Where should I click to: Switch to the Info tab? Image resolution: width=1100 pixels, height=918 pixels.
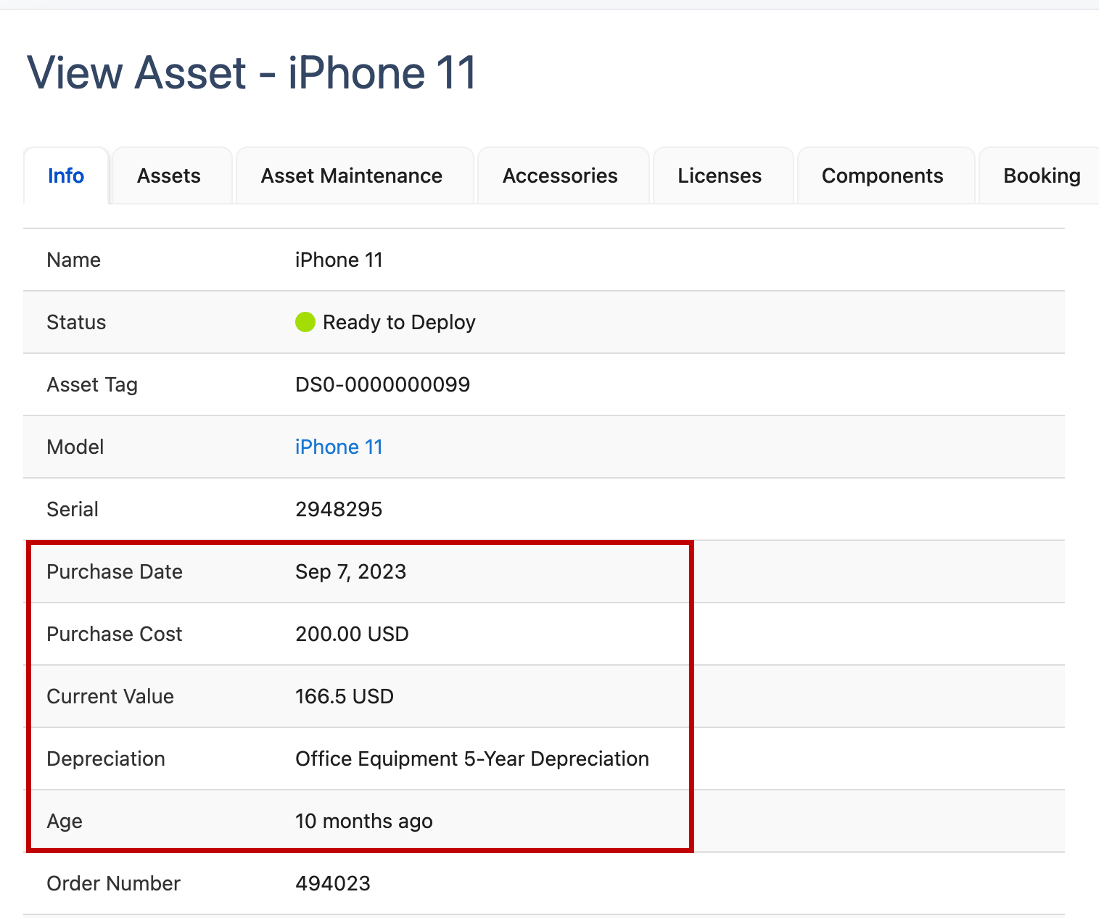pyautogui.click(x=66, y=176)
